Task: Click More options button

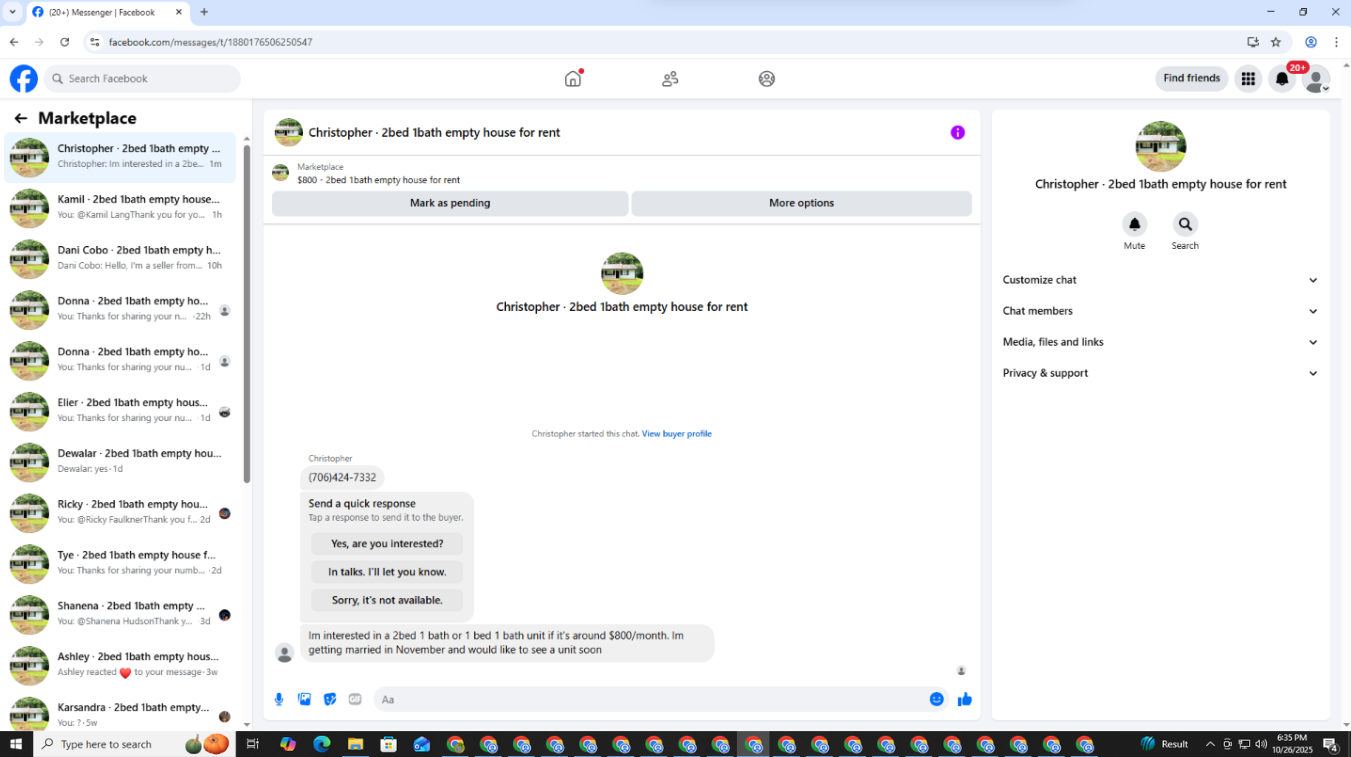Action: click(801, 203)
